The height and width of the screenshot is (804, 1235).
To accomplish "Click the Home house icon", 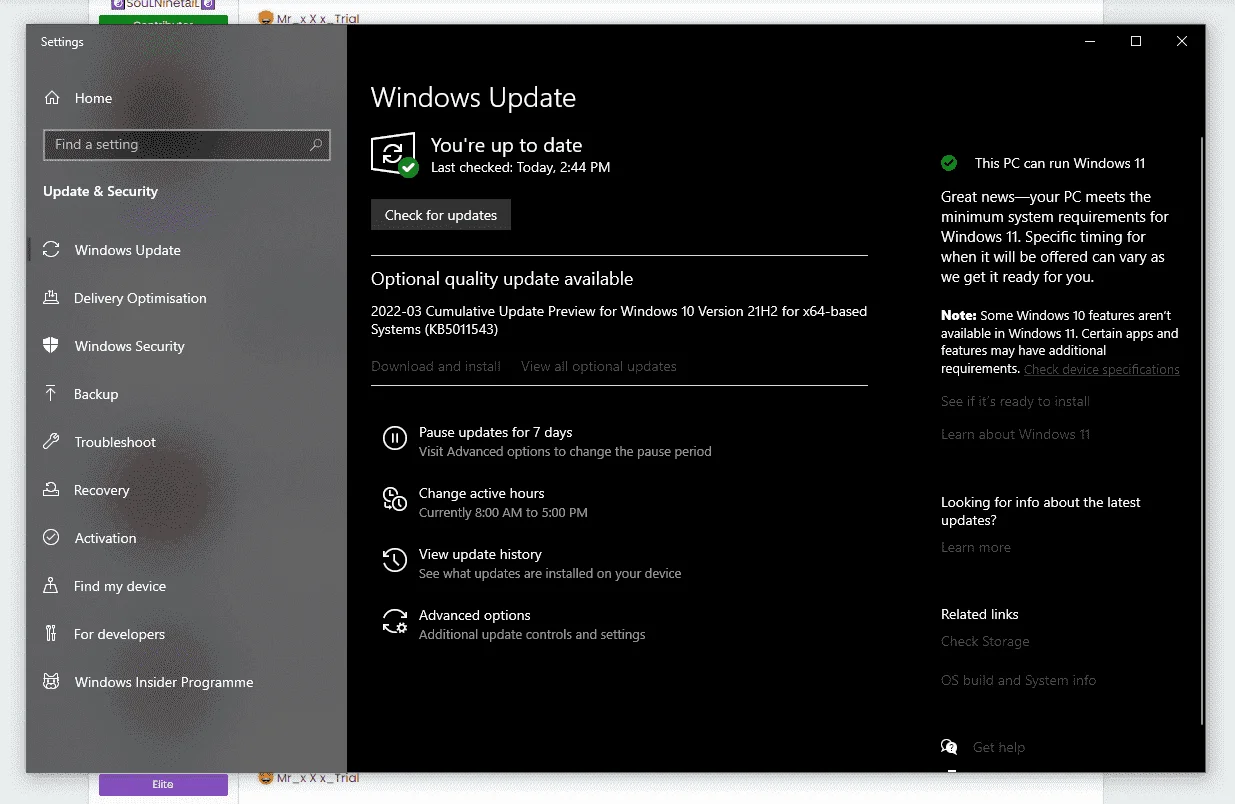I will pos(52,98).
